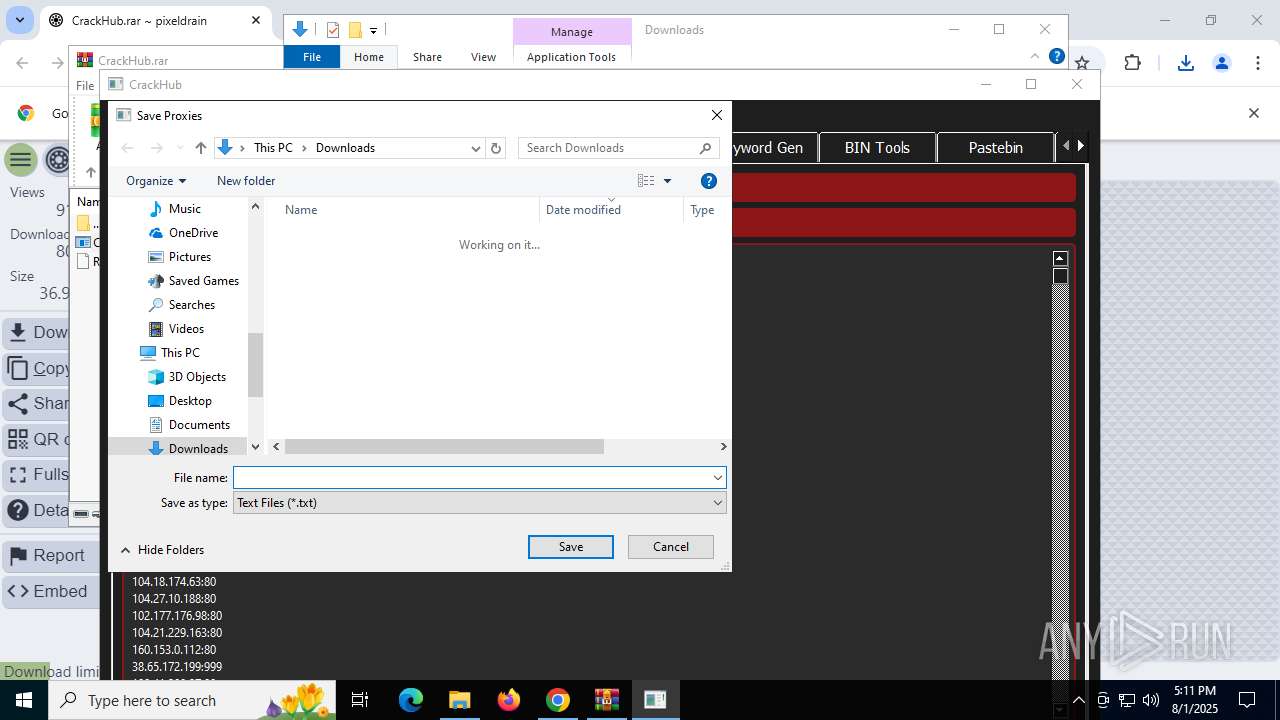Go up one folder level with the arrow

tap(201, 148)
